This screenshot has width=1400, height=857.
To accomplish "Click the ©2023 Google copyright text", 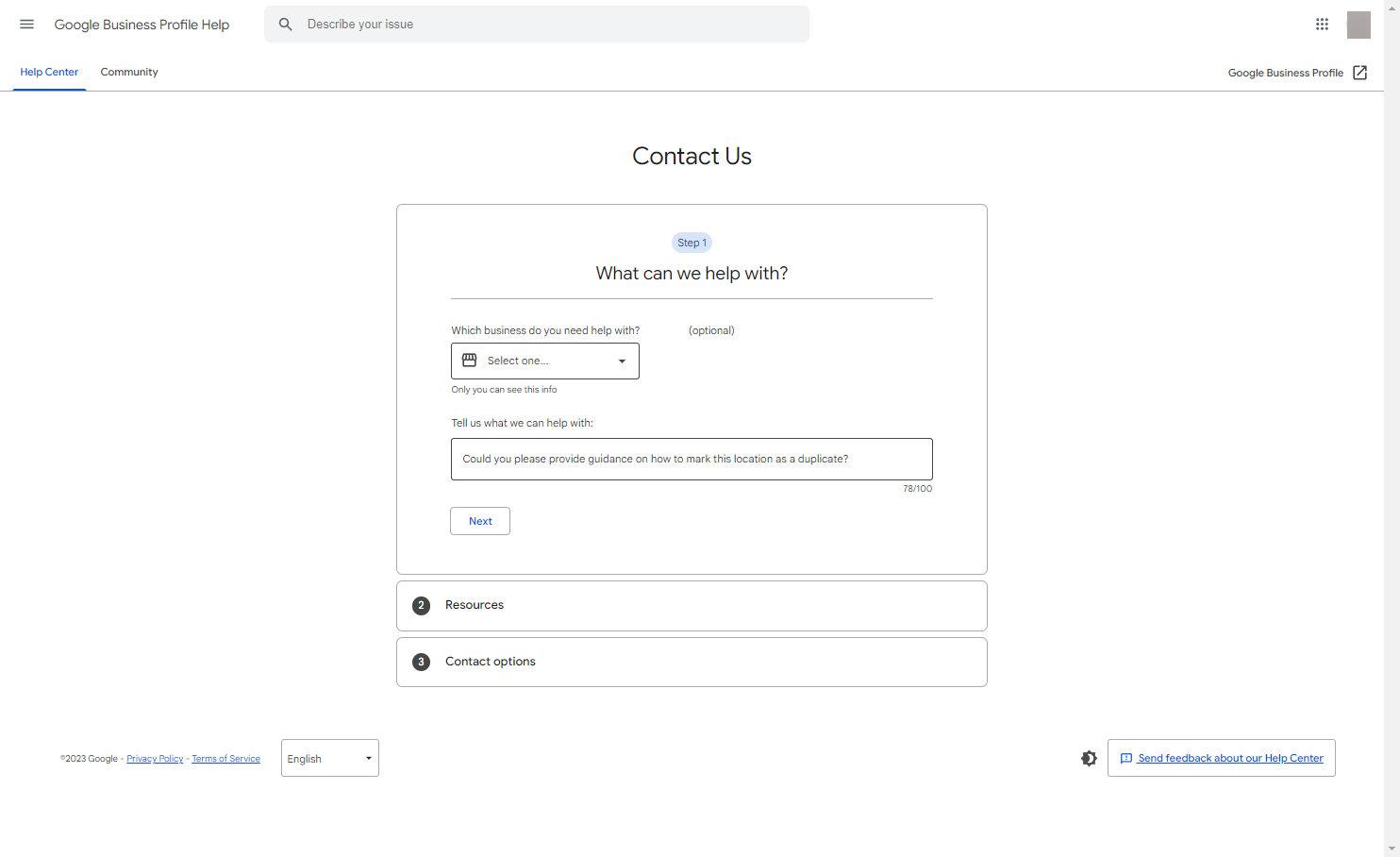I will pos(90,759).
